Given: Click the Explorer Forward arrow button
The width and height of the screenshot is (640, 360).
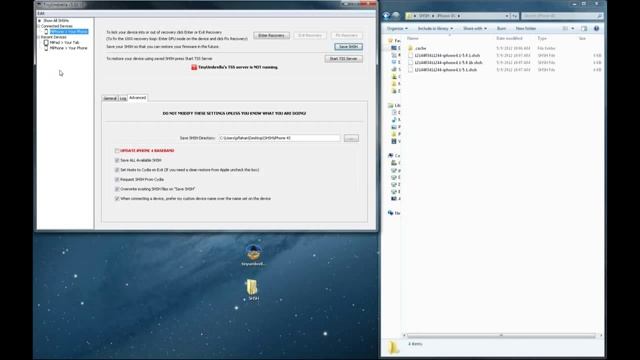Looking at the screenshot, I should click(x=396, y=16).
